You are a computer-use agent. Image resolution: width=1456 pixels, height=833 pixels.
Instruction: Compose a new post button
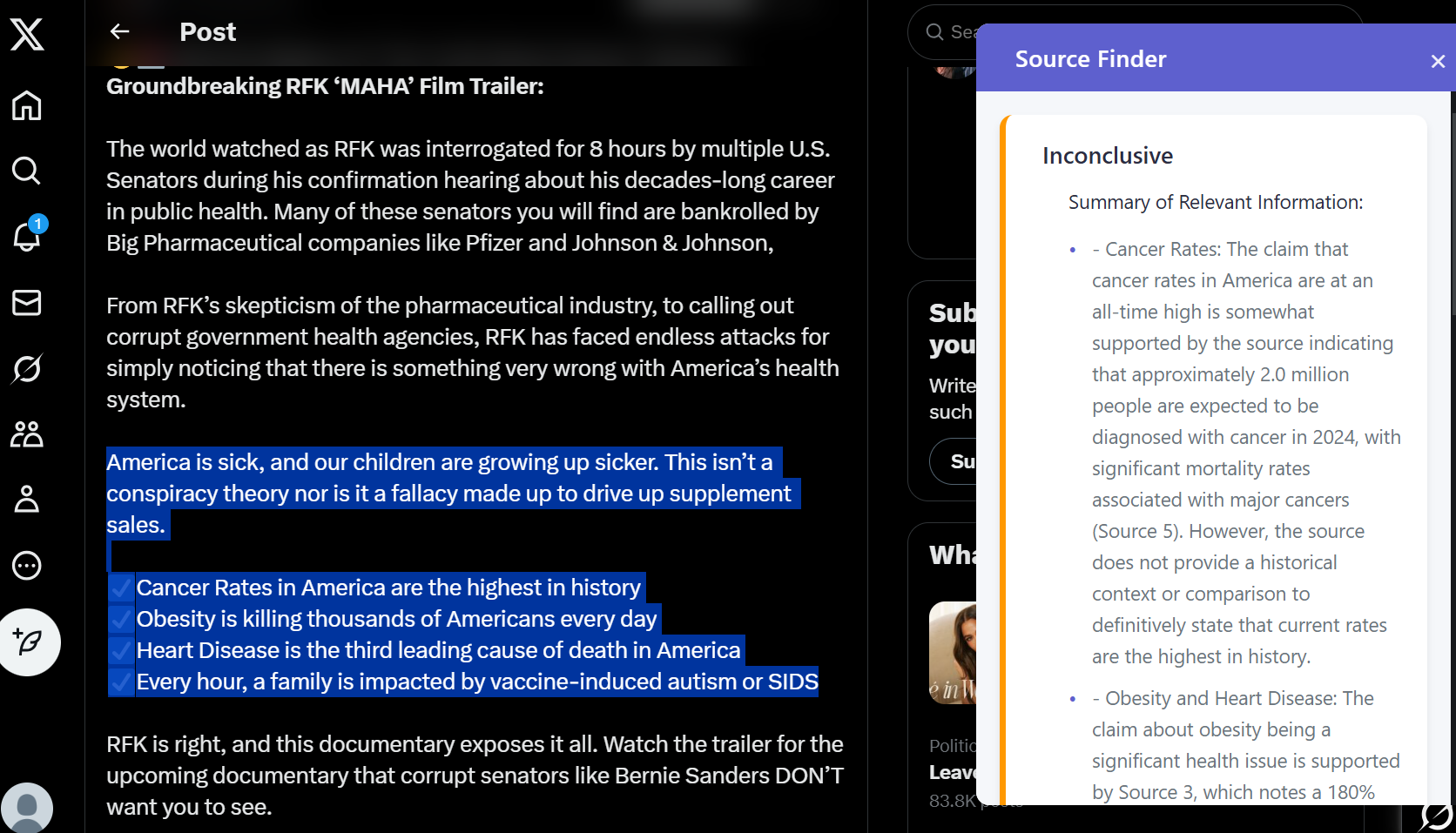tap(28, 642)
